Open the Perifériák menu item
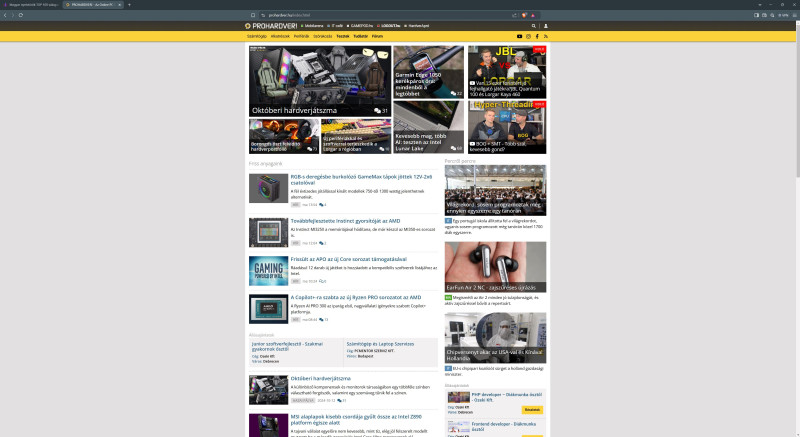The width and height of the screenshot is (800, 437). [x=301, y=36]
